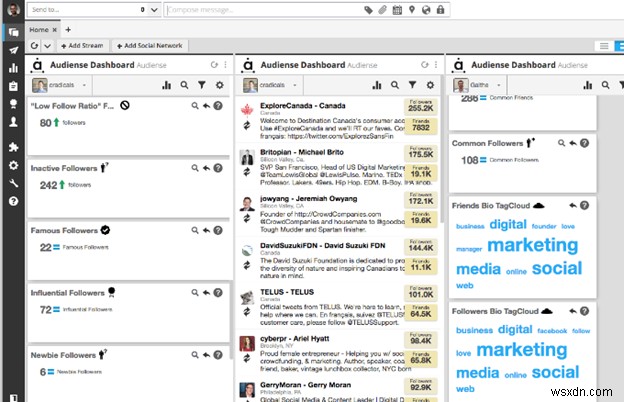Click the attachment paperclip icon
Image resolution: width=624 pixels, height=402 pixels.
[x=382, y=10]
